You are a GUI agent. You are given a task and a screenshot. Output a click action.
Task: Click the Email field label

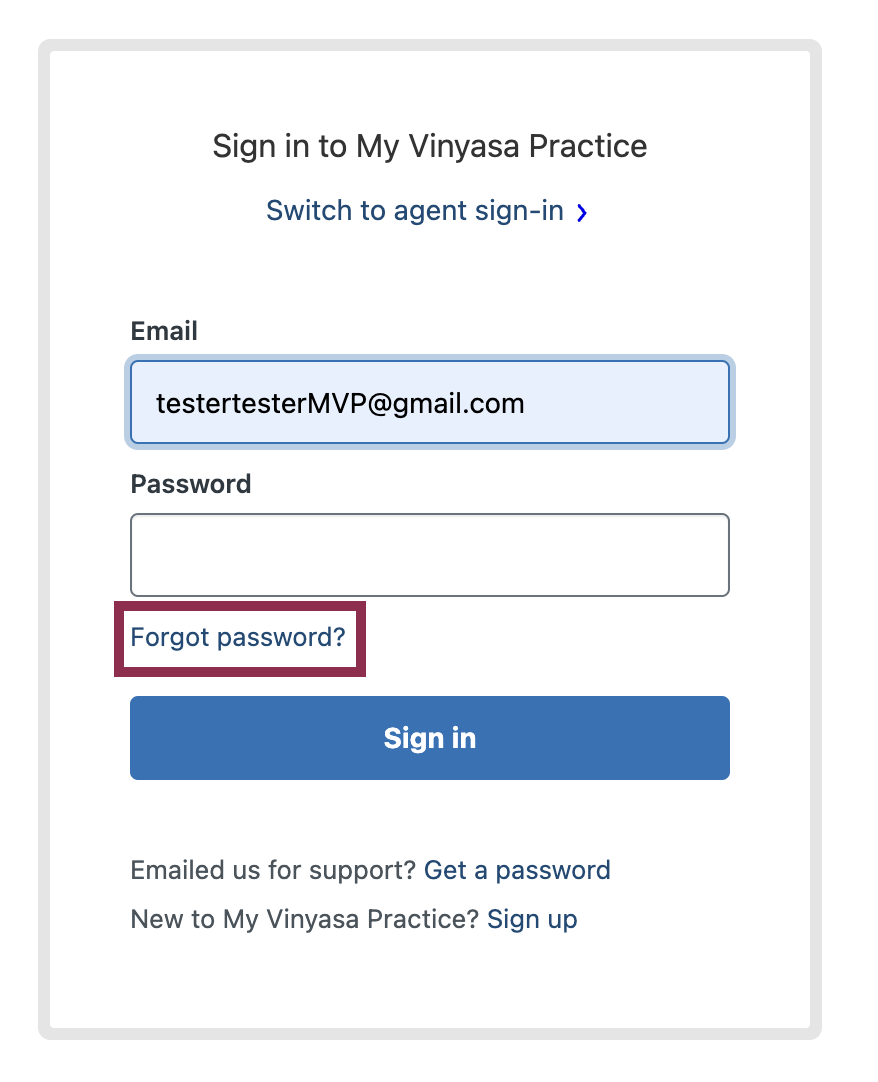[x=164, y=331]
